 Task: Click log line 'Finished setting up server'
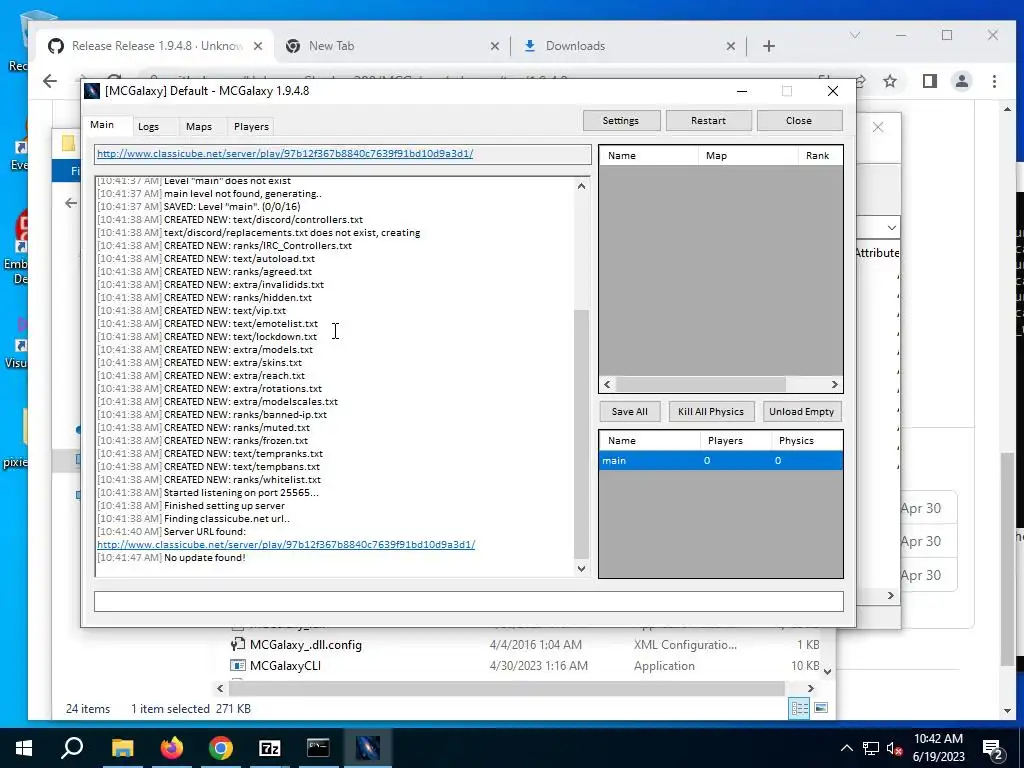224,505
